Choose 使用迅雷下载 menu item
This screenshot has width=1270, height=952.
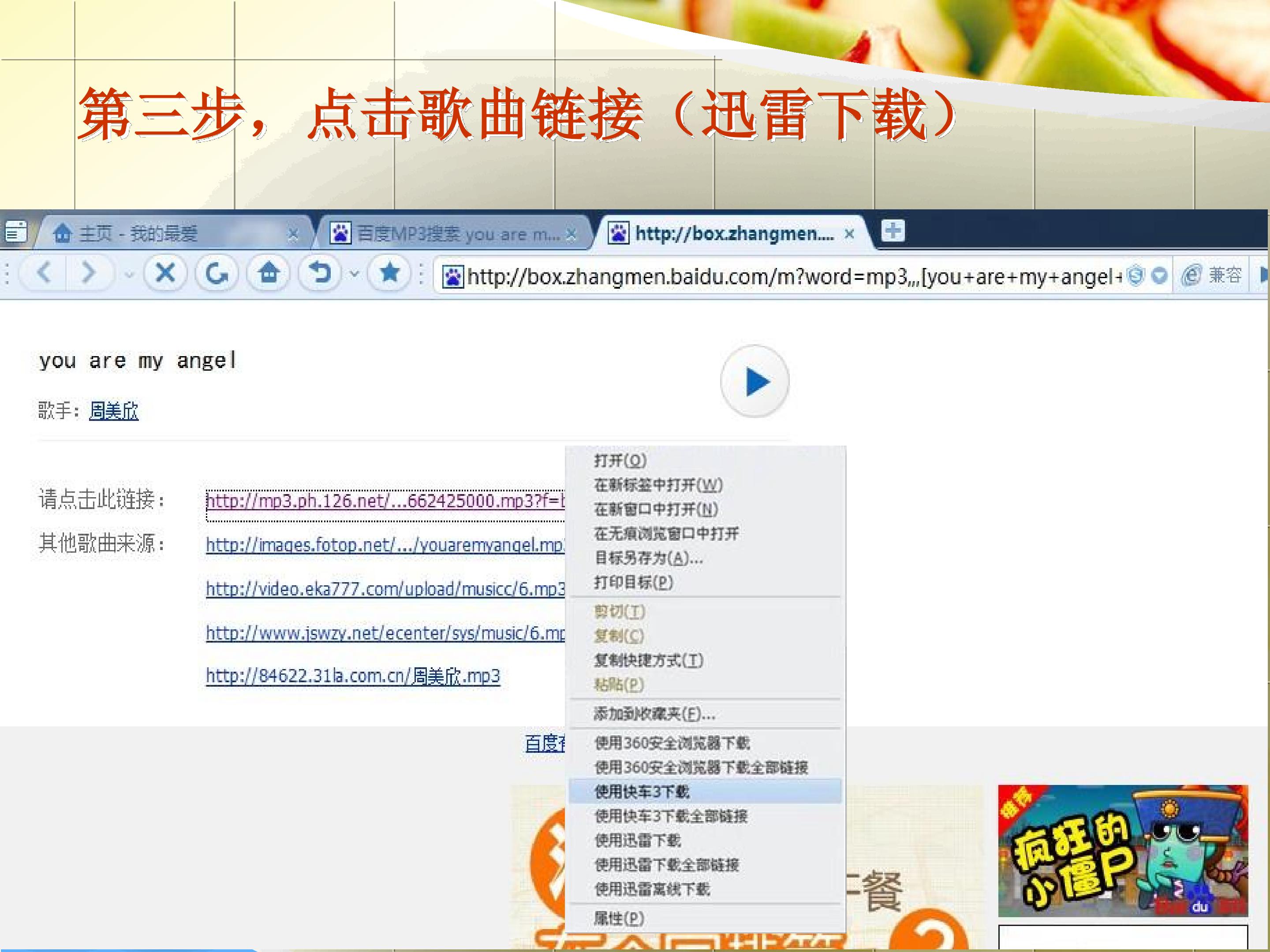[x=706, y=840]
